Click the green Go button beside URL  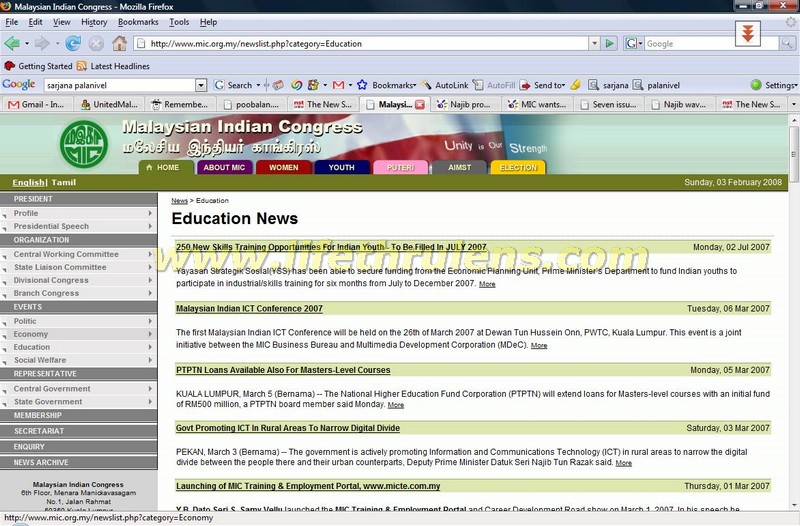[x=609, y=44]
